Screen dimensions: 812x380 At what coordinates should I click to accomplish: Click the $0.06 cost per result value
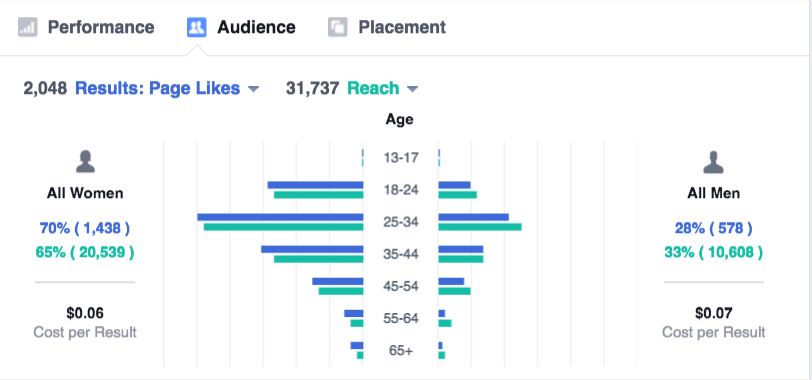85,313
